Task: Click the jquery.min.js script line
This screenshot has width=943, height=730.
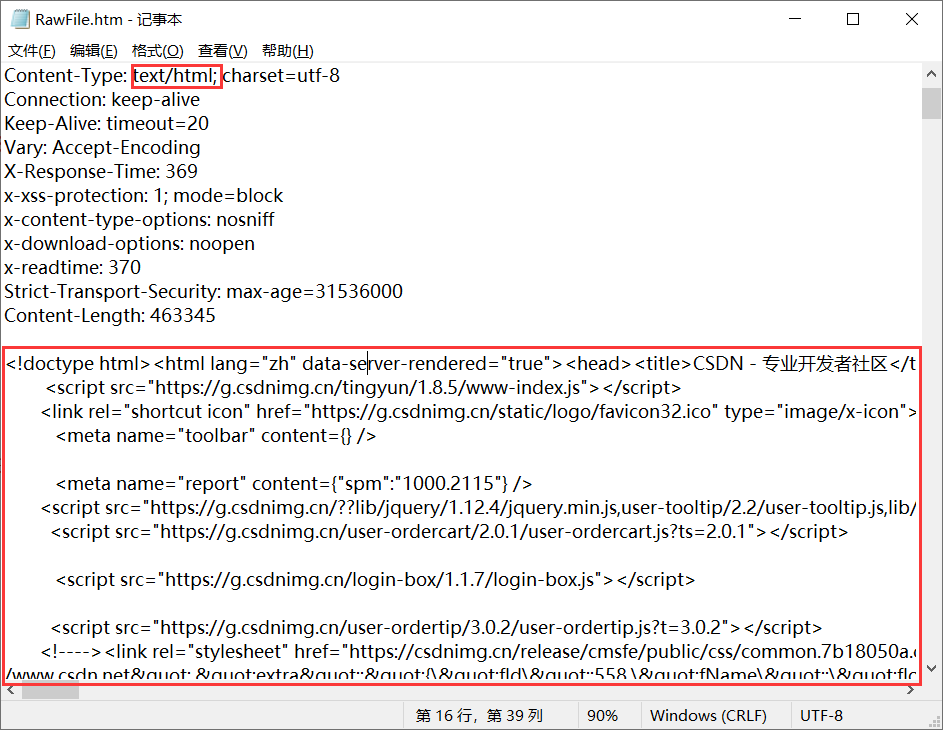Action: pos(479,508)
